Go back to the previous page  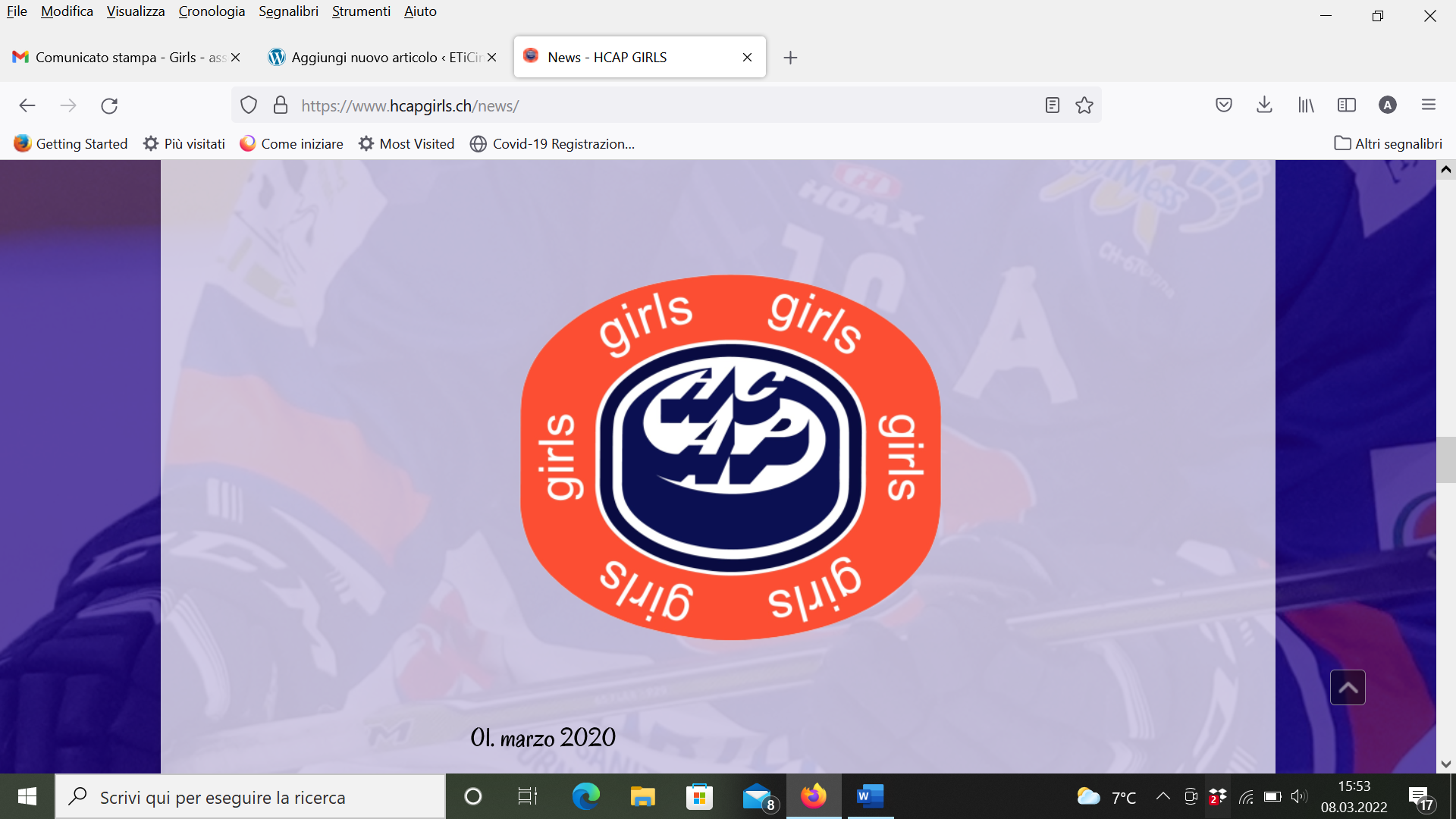[x=27, y=105]
